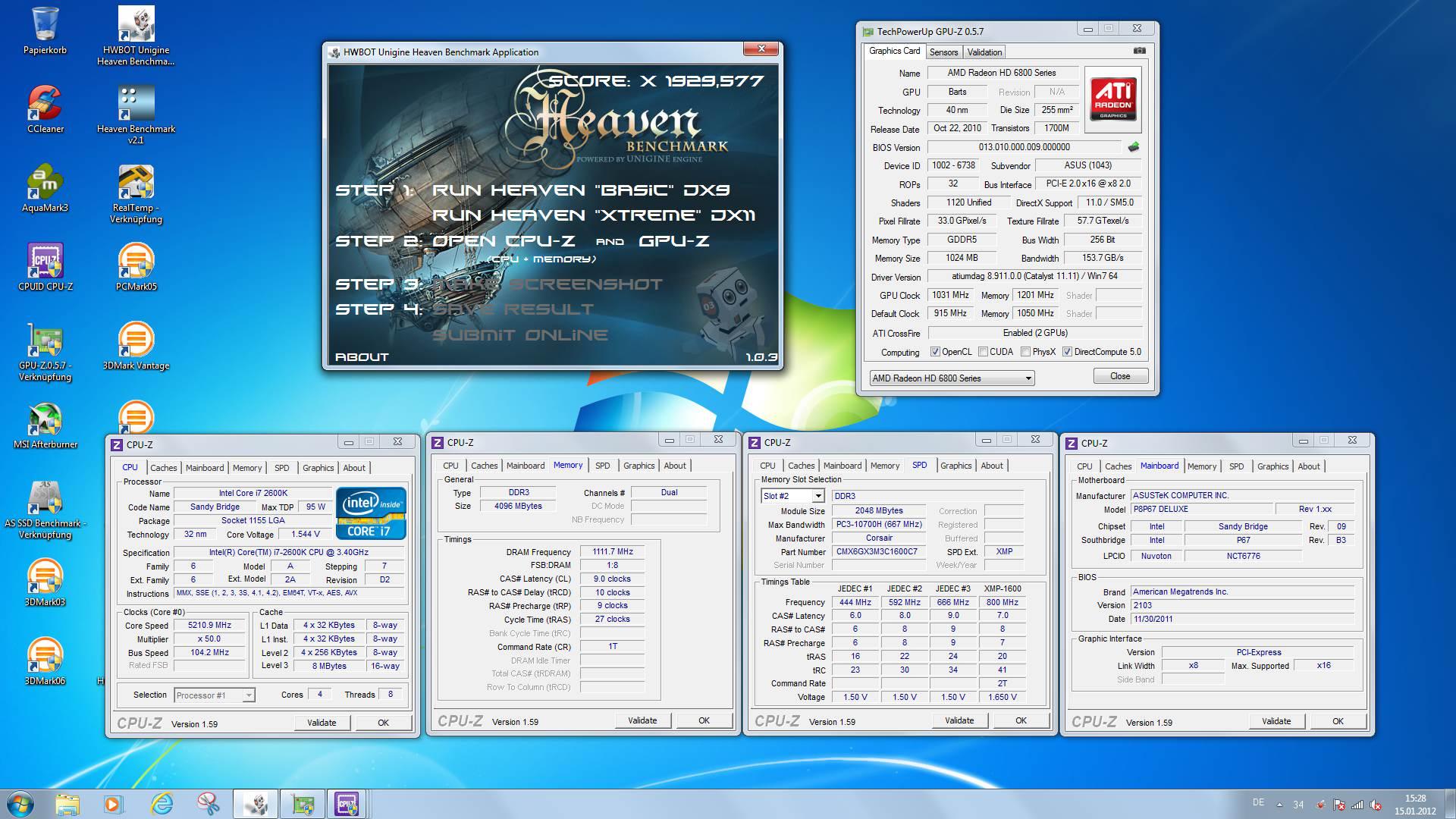Click Core Speed value 5210.9 MHz

(210, 626)
